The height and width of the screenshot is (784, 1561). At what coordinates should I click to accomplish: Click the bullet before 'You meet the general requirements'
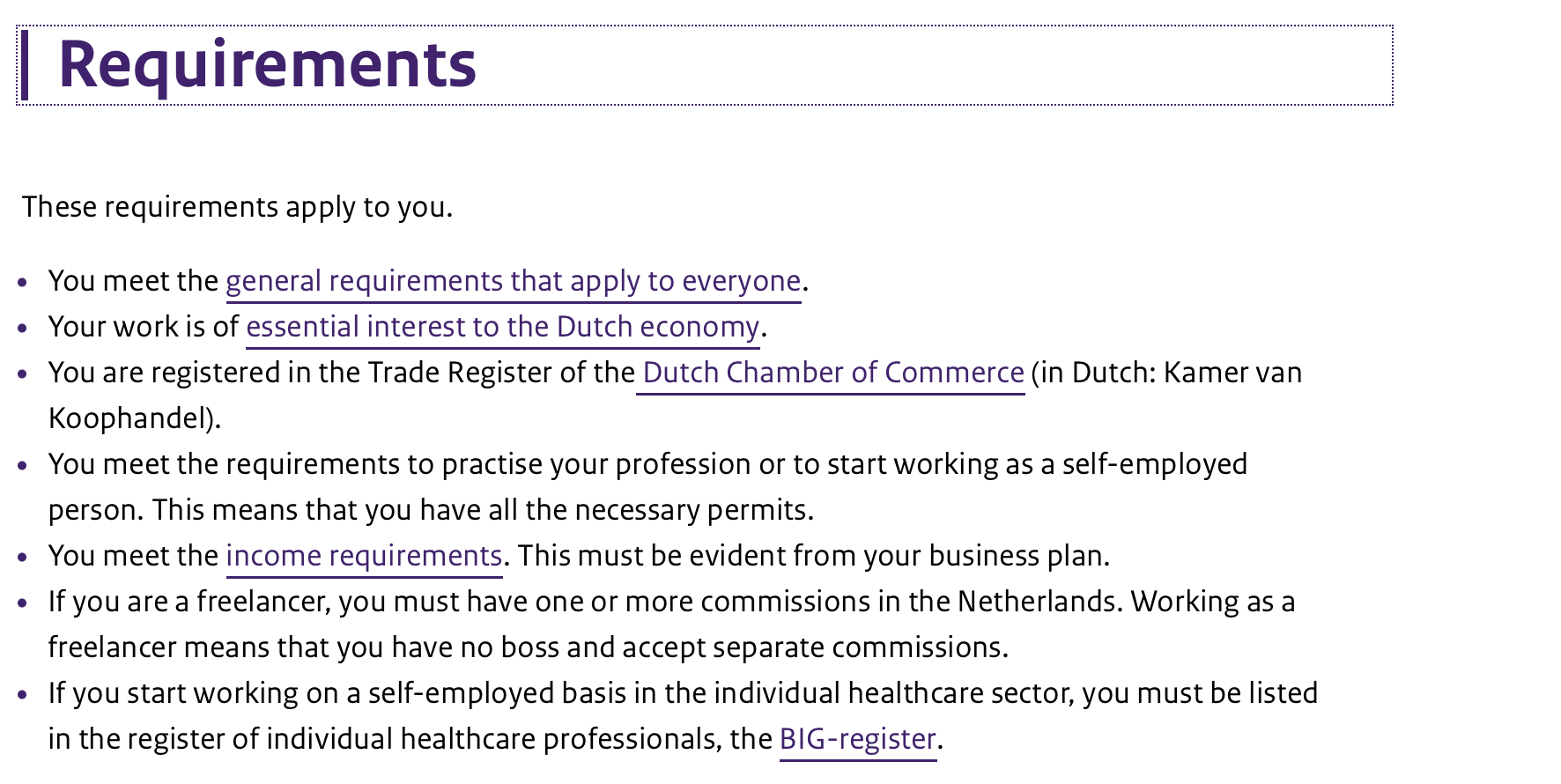[x=23, y=283]
